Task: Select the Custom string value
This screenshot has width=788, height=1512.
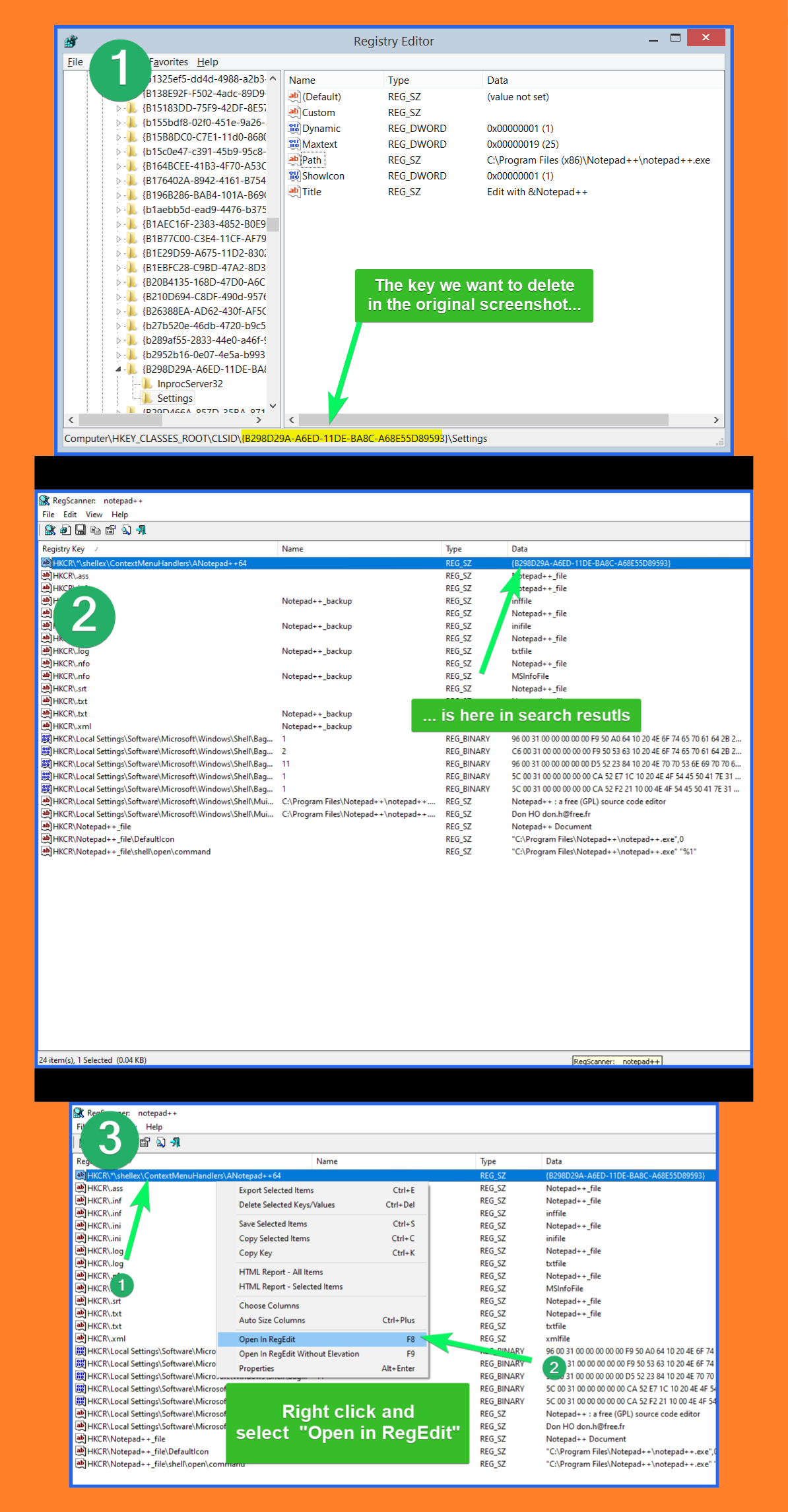Action: click(x=318, y=113)
